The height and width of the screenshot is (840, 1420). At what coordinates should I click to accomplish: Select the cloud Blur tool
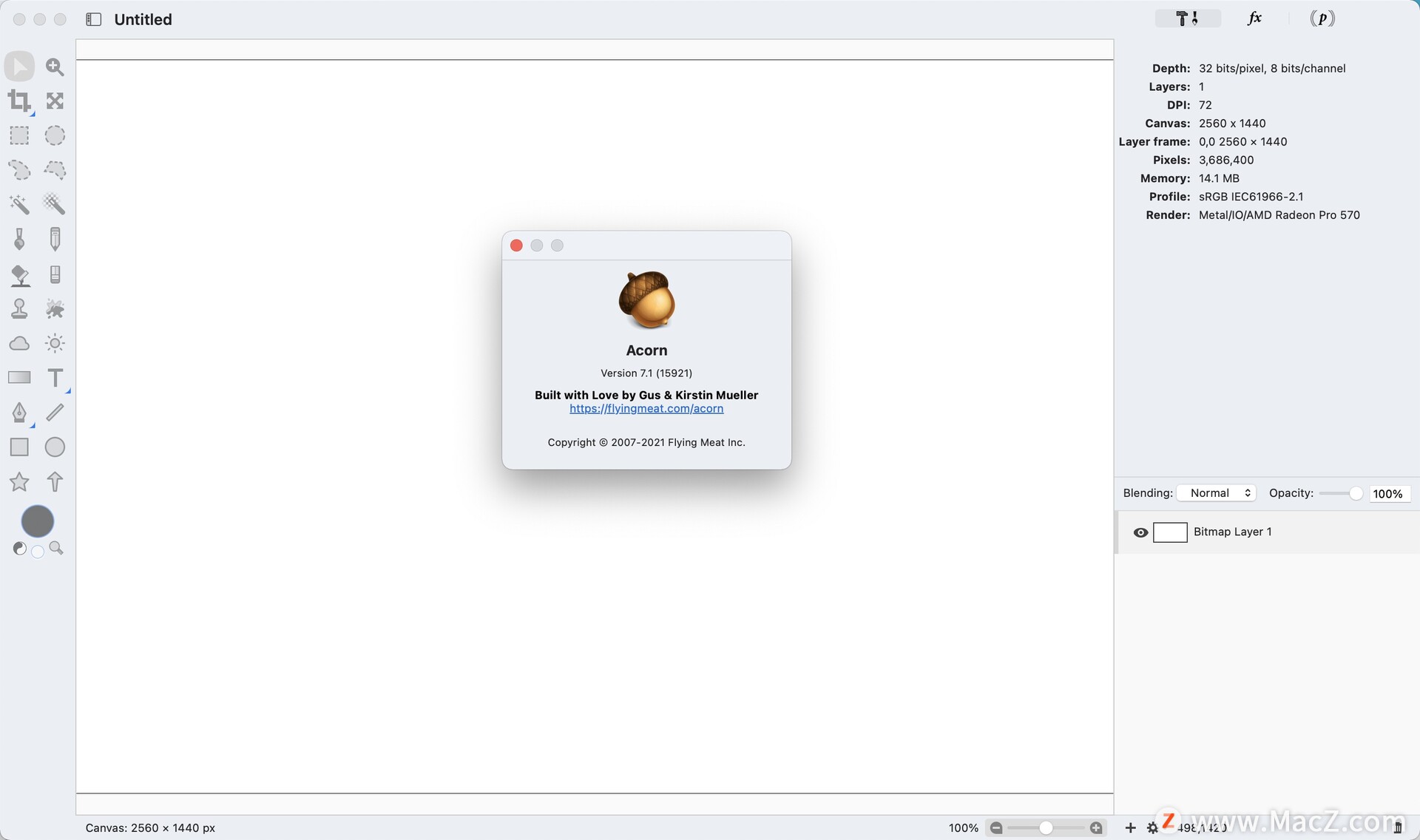click(20, 343)
